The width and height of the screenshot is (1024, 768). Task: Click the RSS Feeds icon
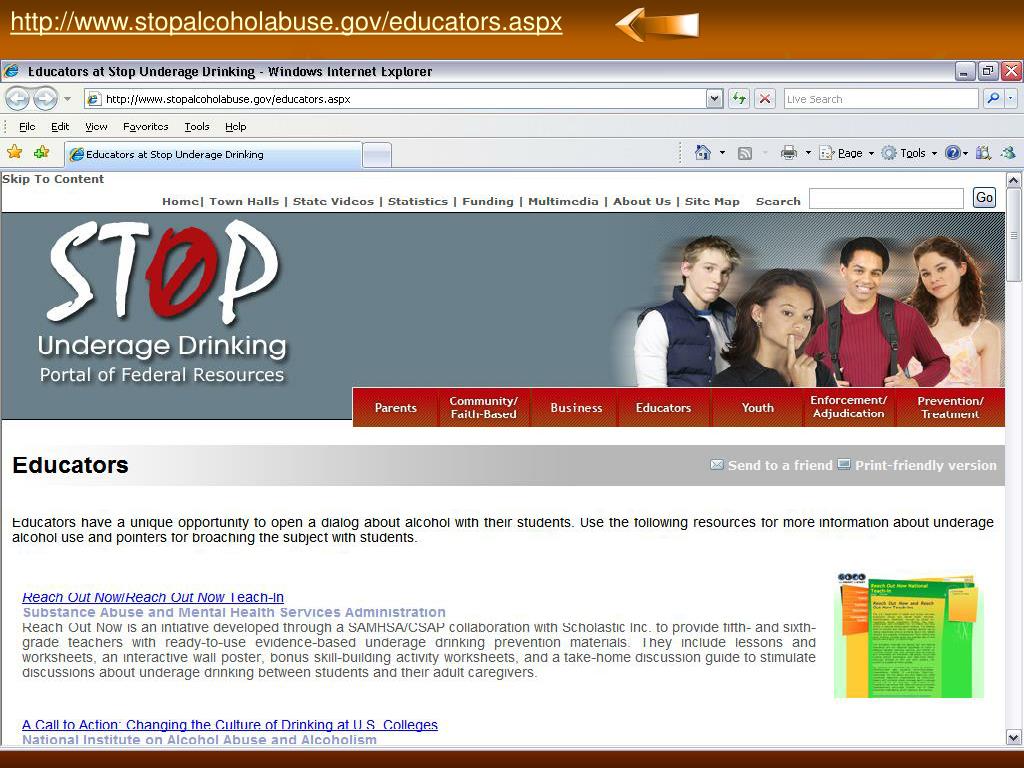point(744,153)
